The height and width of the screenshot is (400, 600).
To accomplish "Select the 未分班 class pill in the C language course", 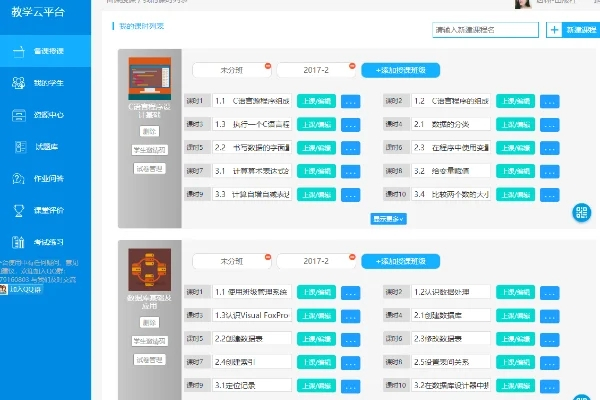I will [x=232, y=70].
